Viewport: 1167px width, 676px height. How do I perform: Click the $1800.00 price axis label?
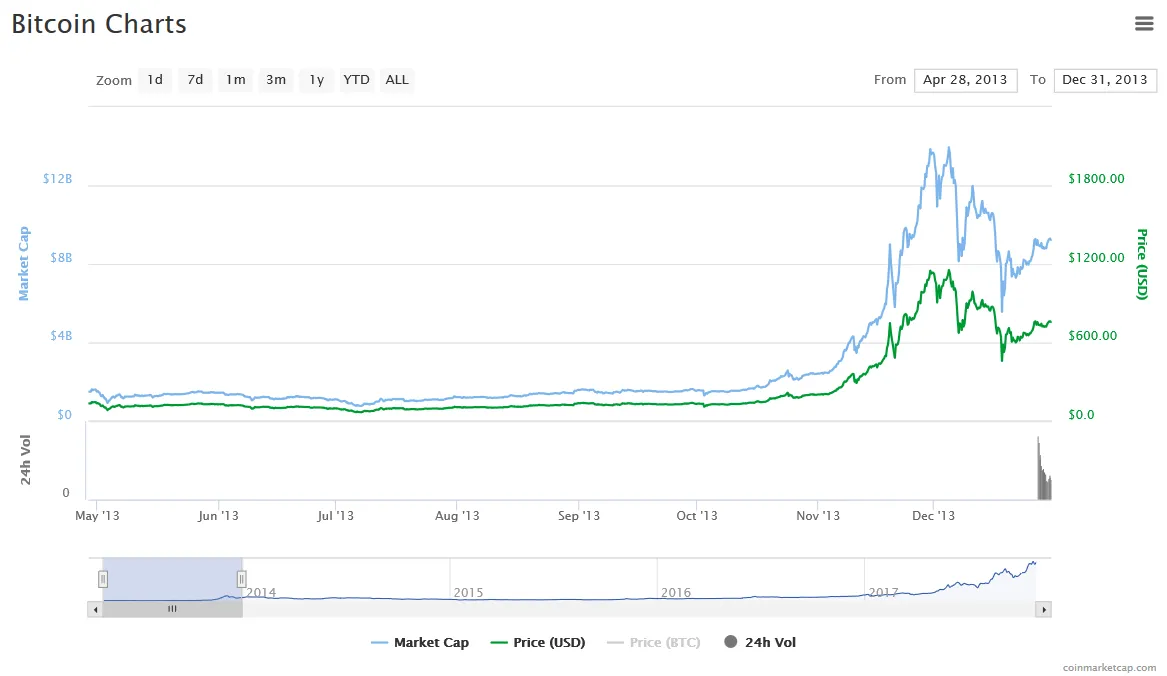pyautogui.click(x=1096, y=179)
